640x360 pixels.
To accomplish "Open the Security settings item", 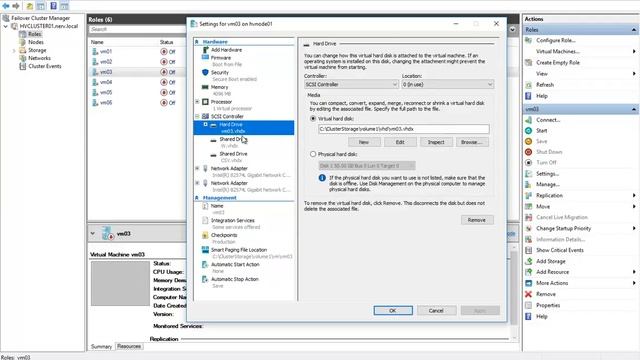I will click(220, 72).
